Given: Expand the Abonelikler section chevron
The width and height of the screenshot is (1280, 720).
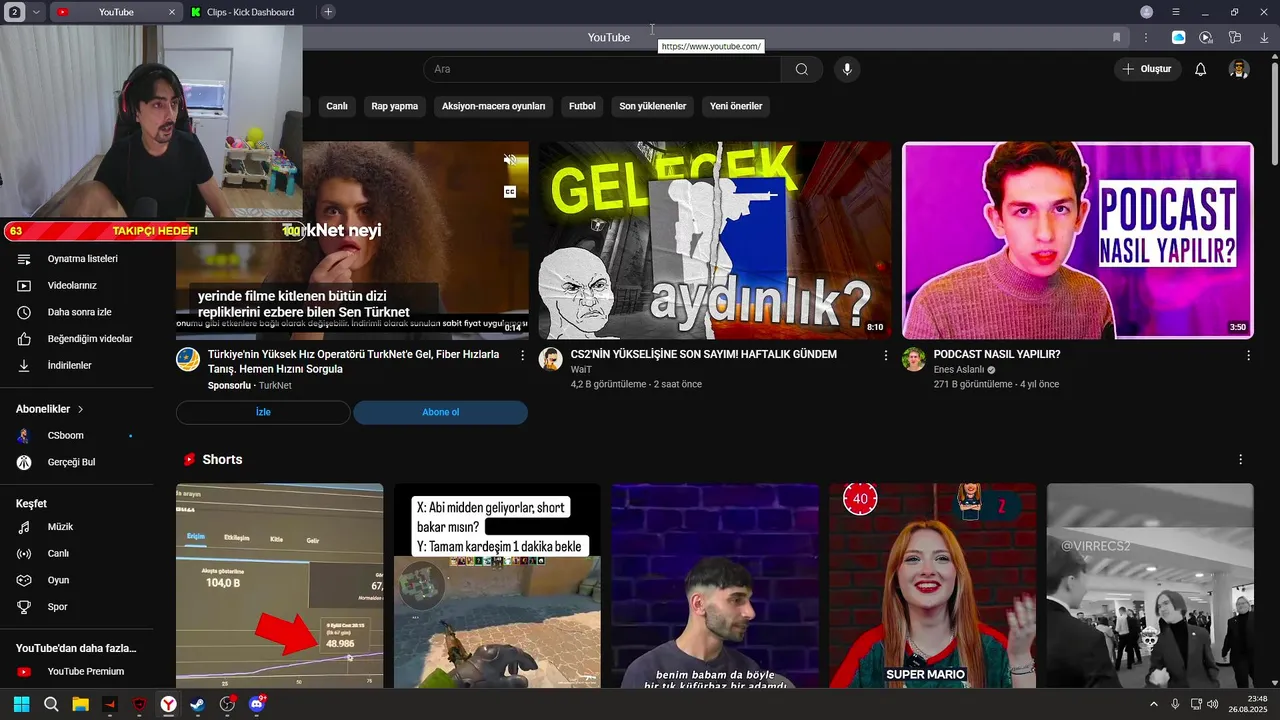Looking at the screenshot, I should 81,409.
